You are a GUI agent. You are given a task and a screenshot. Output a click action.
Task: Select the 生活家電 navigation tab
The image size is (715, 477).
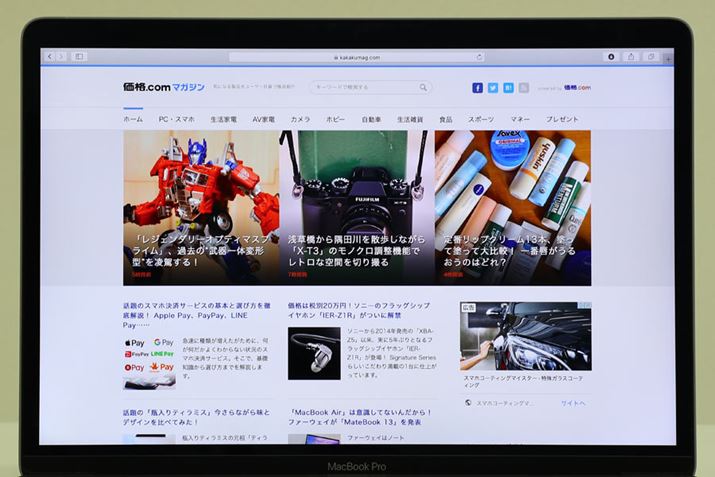(x=223, y=119)
